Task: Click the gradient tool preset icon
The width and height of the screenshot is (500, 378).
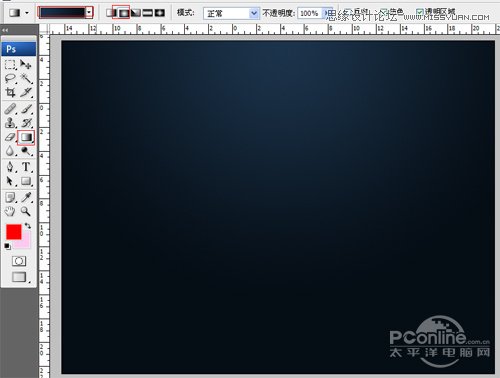Action: click(15, 13)
